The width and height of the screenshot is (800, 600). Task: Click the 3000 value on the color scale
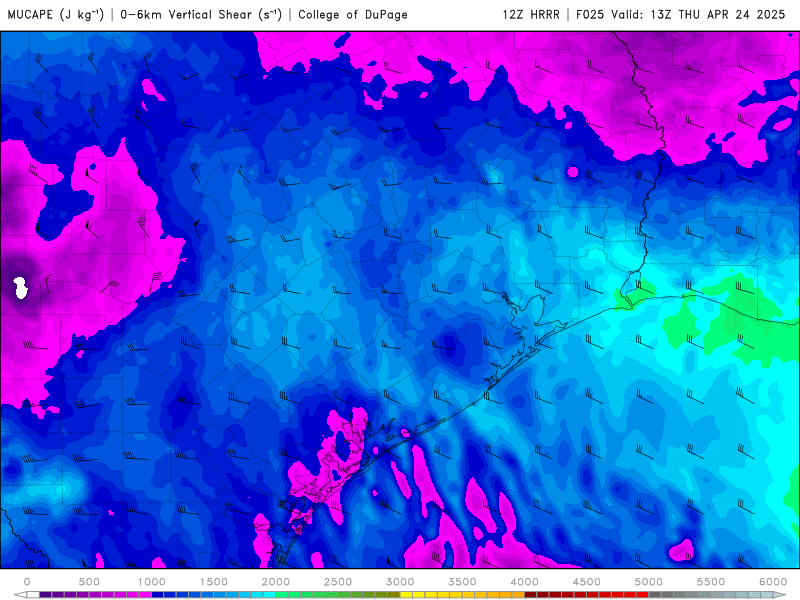(400, 582)
